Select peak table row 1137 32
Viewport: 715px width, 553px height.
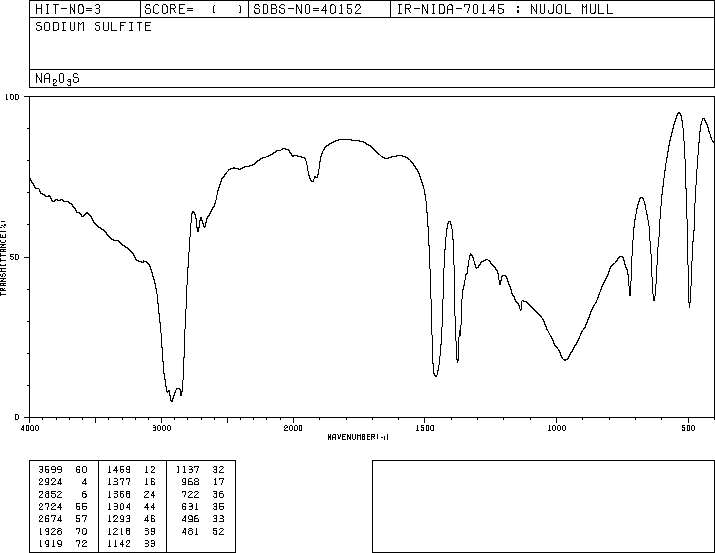pyautogui.click(x=200, y=470)
